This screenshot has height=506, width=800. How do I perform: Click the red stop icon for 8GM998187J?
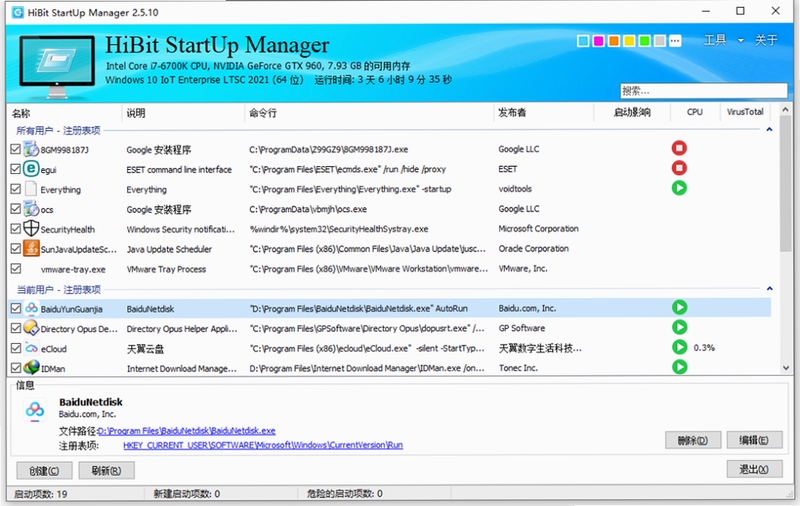pyautogui.click(x=679, y=148)
